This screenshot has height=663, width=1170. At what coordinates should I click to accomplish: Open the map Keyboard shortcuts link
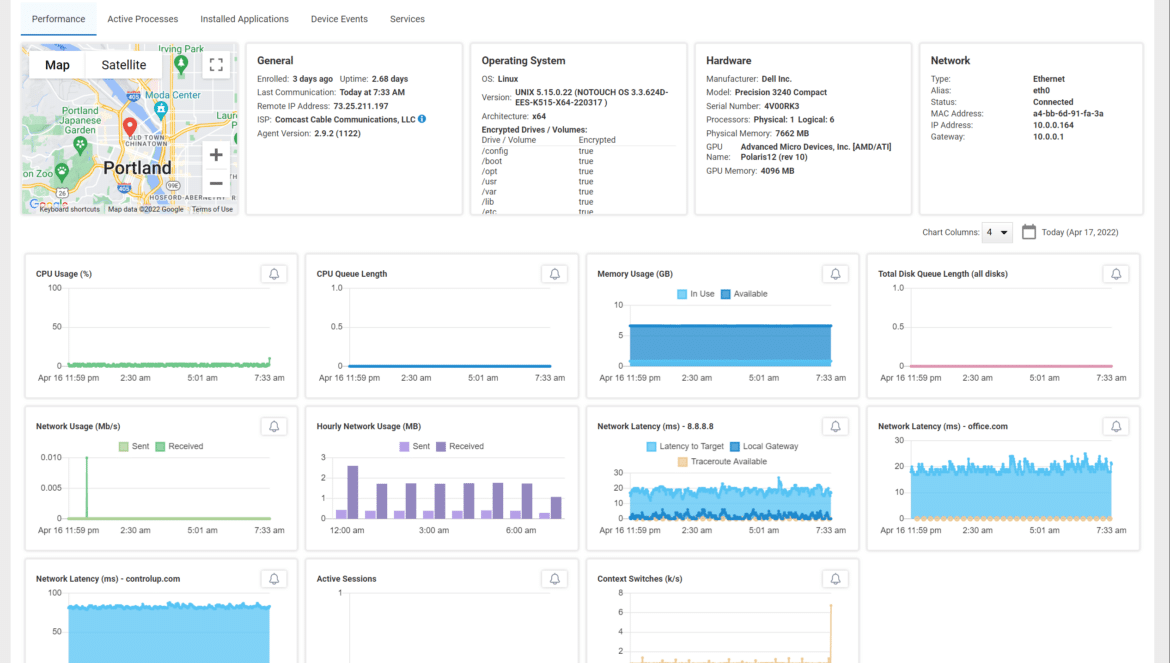(69, 210)
